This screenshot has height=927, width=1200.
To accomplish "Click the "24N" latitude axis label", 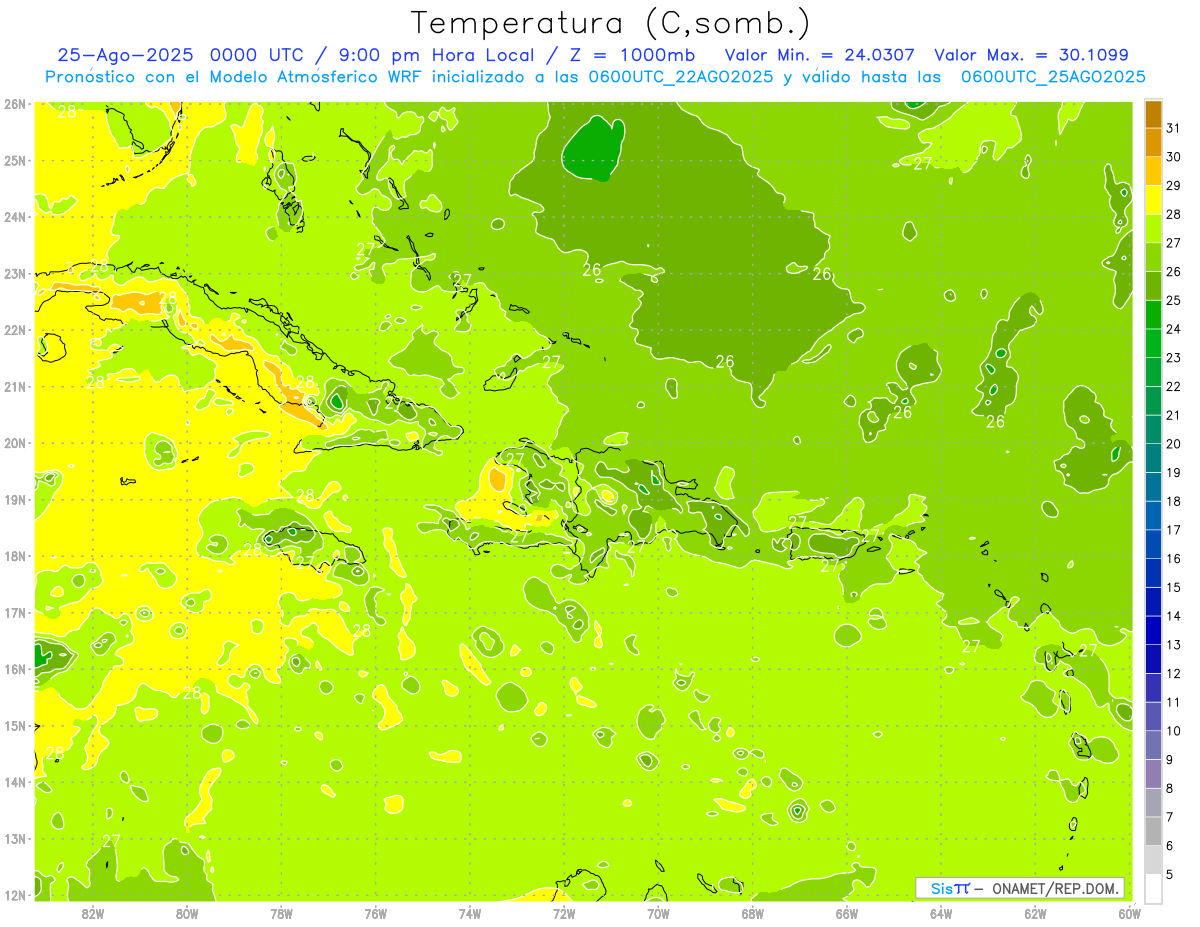I will coord(15,217).
